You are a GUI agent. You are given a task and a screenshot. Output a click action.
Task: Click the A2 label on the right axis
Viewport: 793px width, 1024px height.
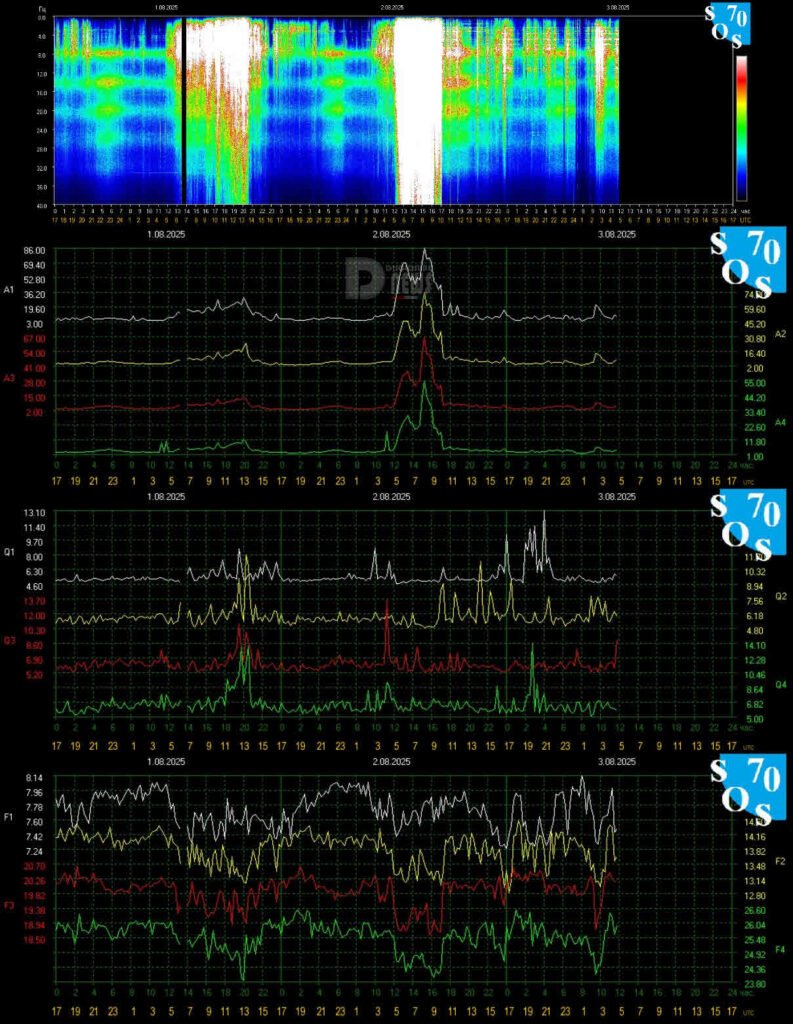pyautogui.click(x=781, y=333)
